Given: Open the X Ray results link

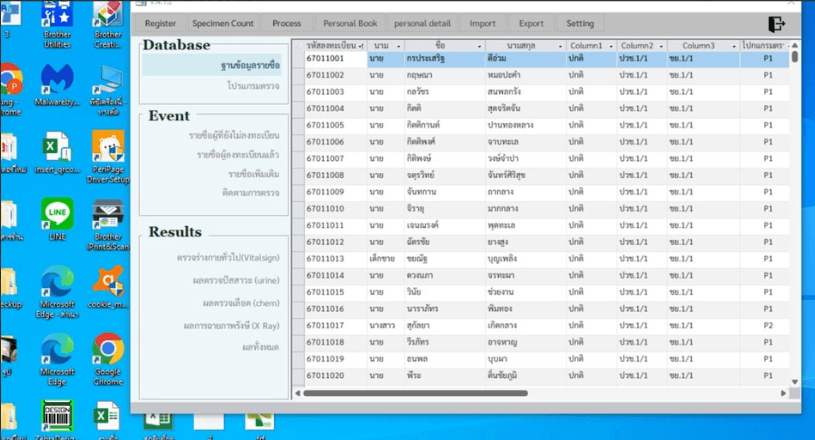Looking at the screenshot, I should tap(231, 326).
